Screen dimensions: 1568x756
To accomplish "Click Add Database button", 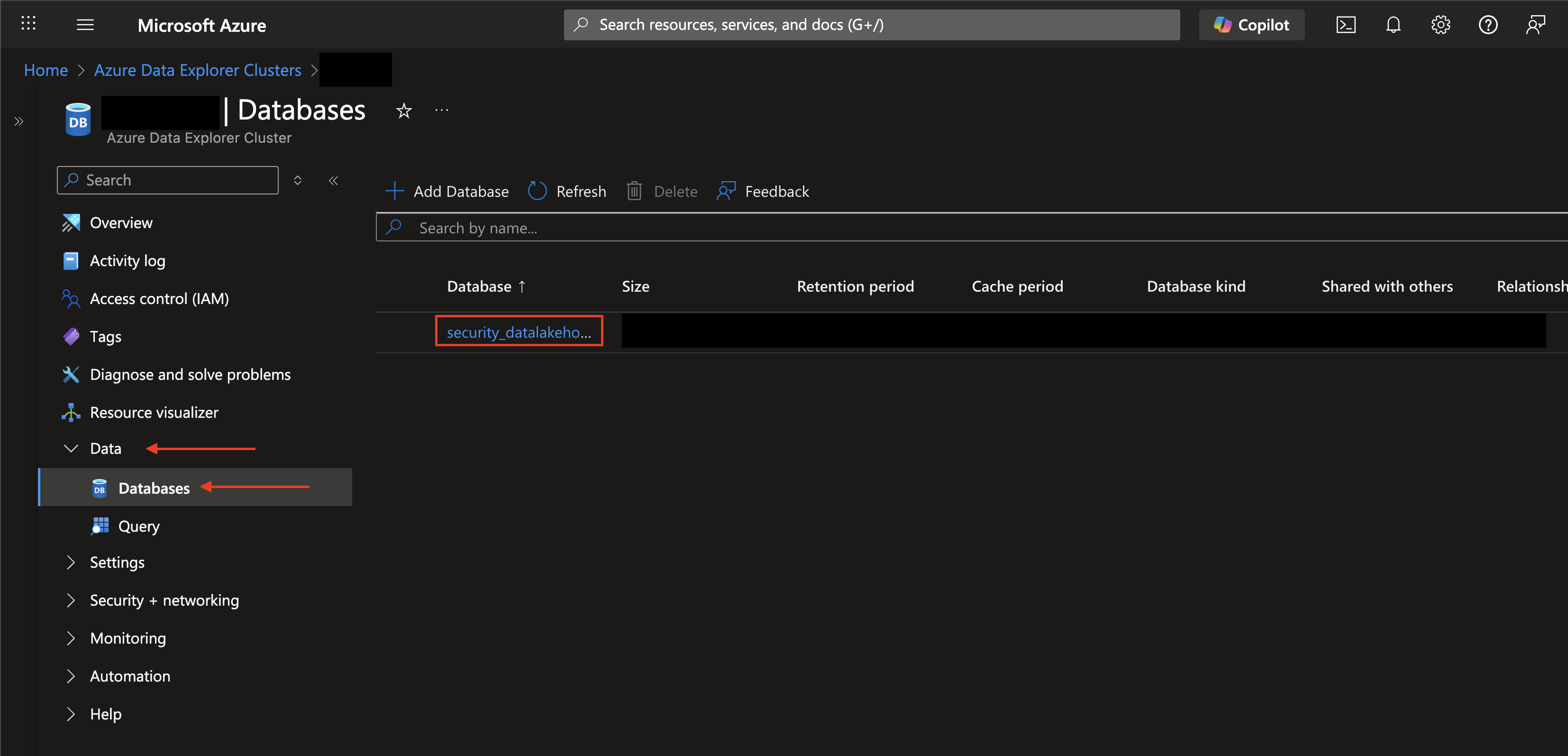I will 447,191.
